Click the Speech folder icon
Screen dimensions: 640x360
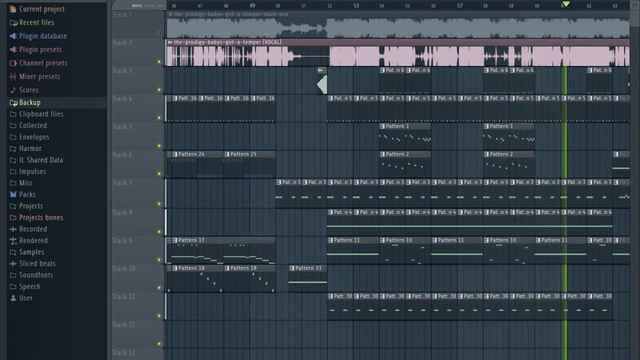[13, 286]
